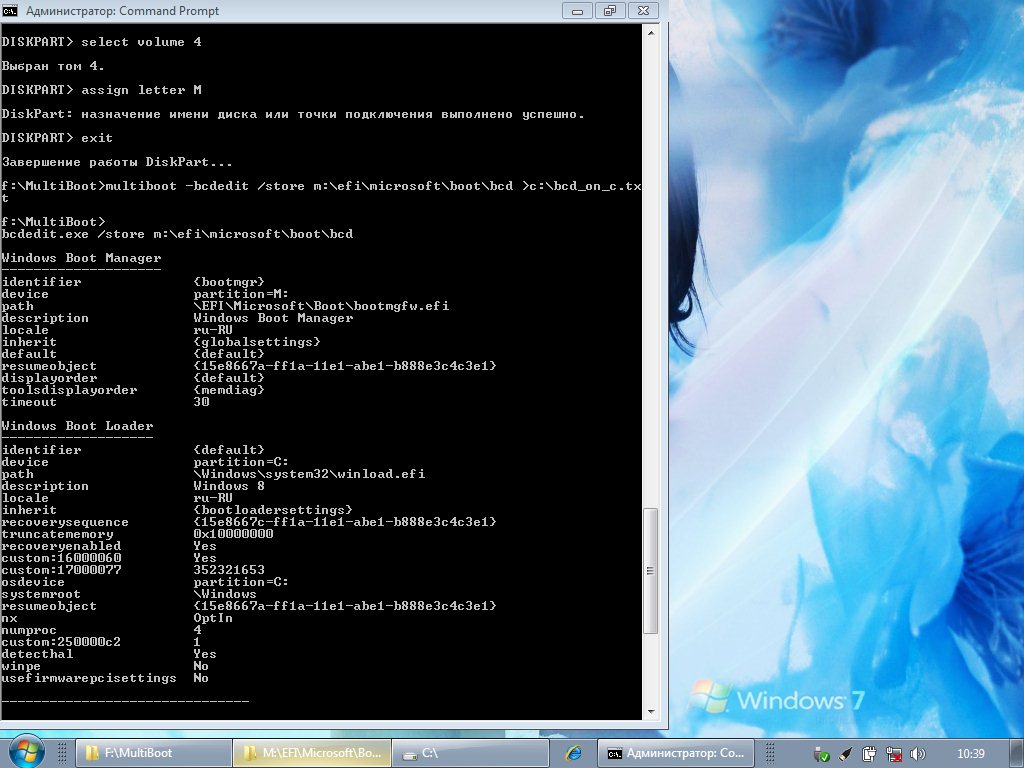Click the Show desktop strip by the clock
Screen dimensions: 1024x768
(x=1017, y=753)
